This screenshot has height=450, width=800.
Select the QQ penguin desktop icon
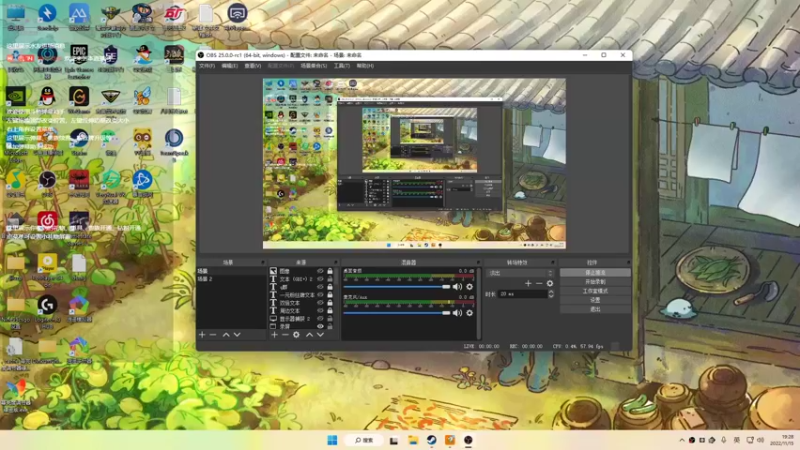point(47,98)
